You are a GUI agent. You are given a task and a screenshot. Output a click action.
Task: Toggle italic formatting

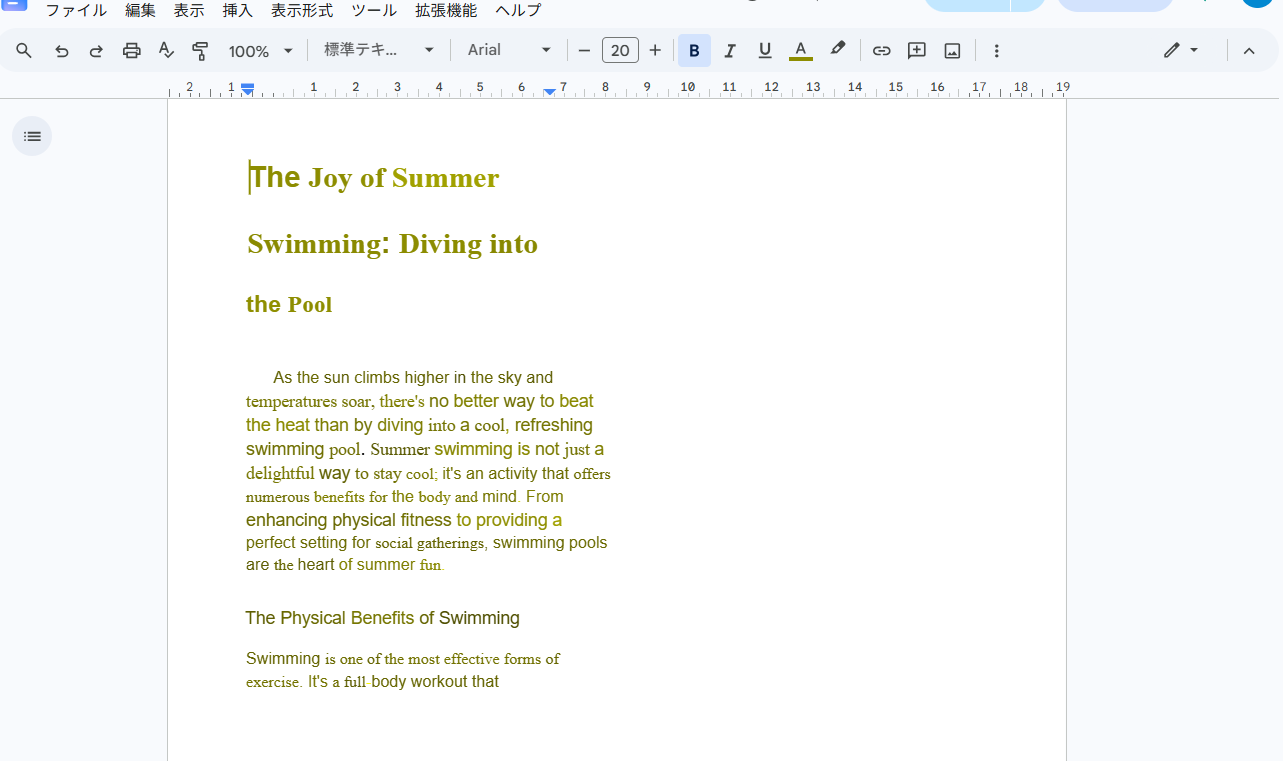coord(730,51)
